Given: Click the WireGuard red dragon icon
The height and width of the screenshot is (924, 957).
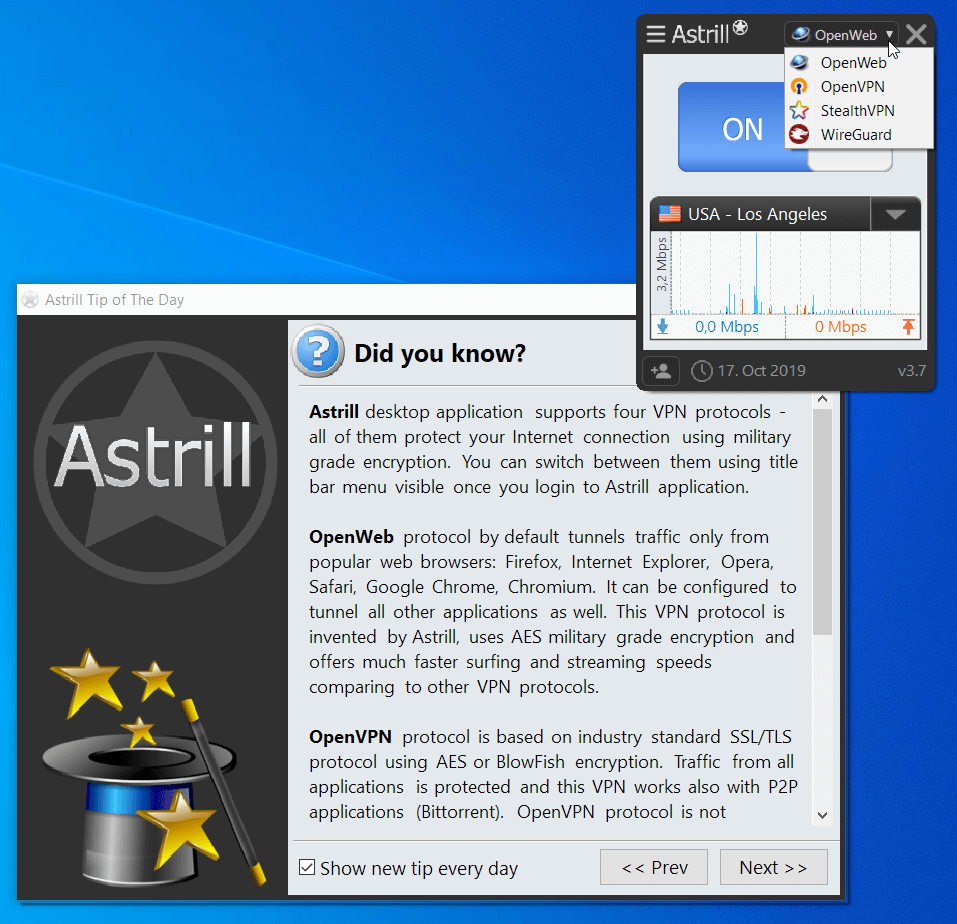Looking at the screenshot, I should pos(799,134).
